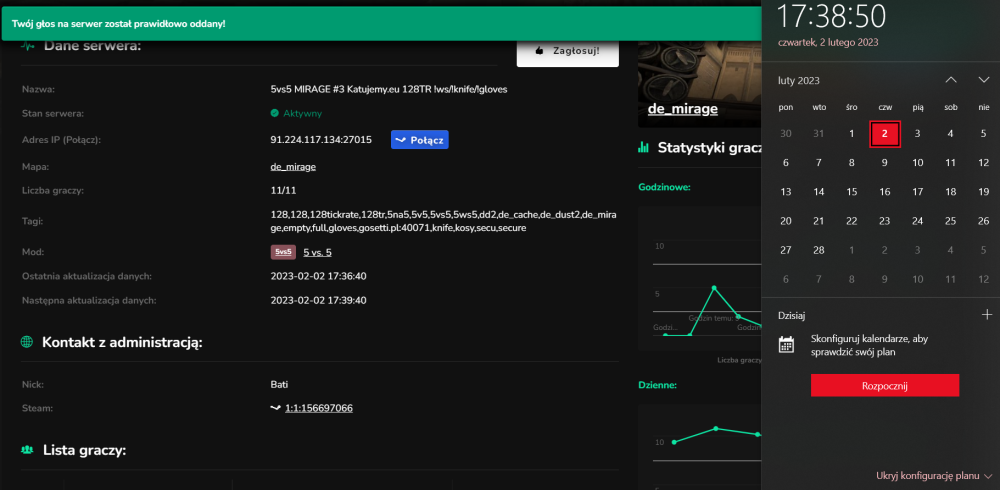Click the server tags list text
Image resolution: width=1000 pixels, height=490 pixels.
click(443, 221)
